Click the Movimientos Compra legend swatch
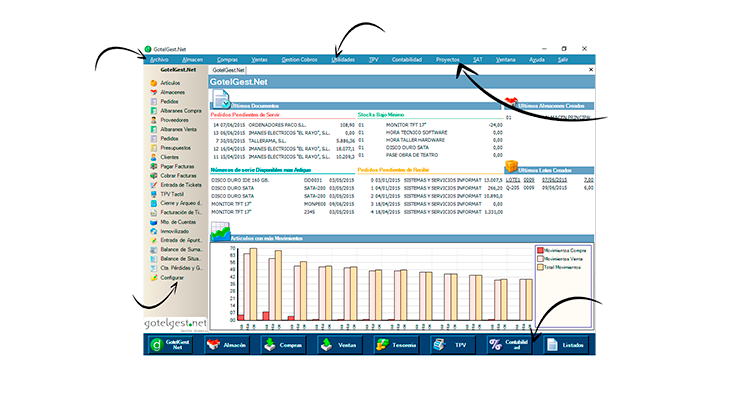This screenshot has width=736, height=400. click(x=540, y=251)
